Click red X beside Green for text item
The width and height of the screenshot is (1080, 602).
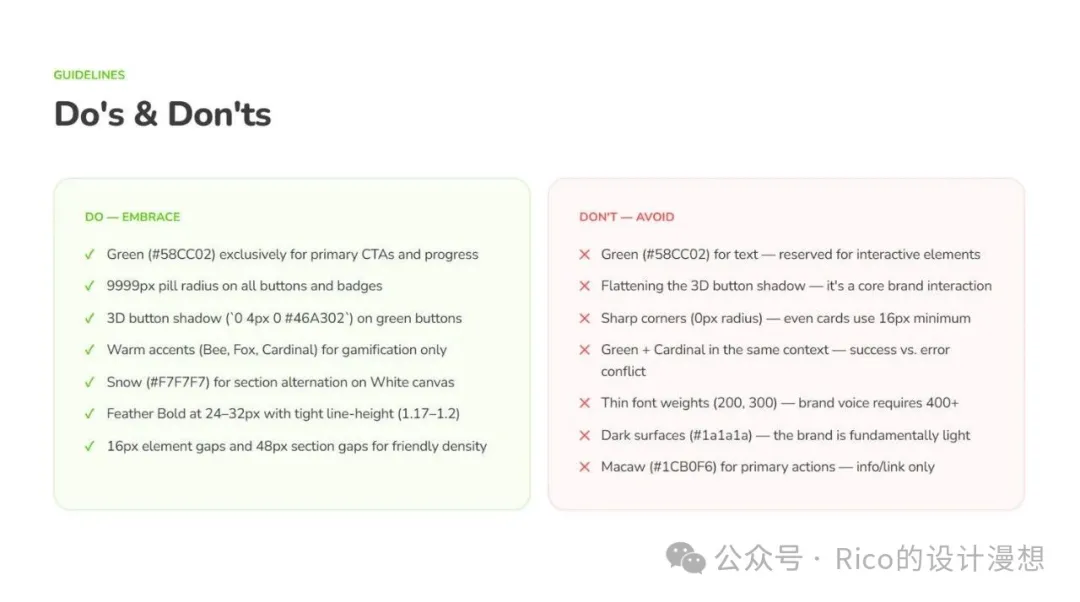click(x=585, y=255)
